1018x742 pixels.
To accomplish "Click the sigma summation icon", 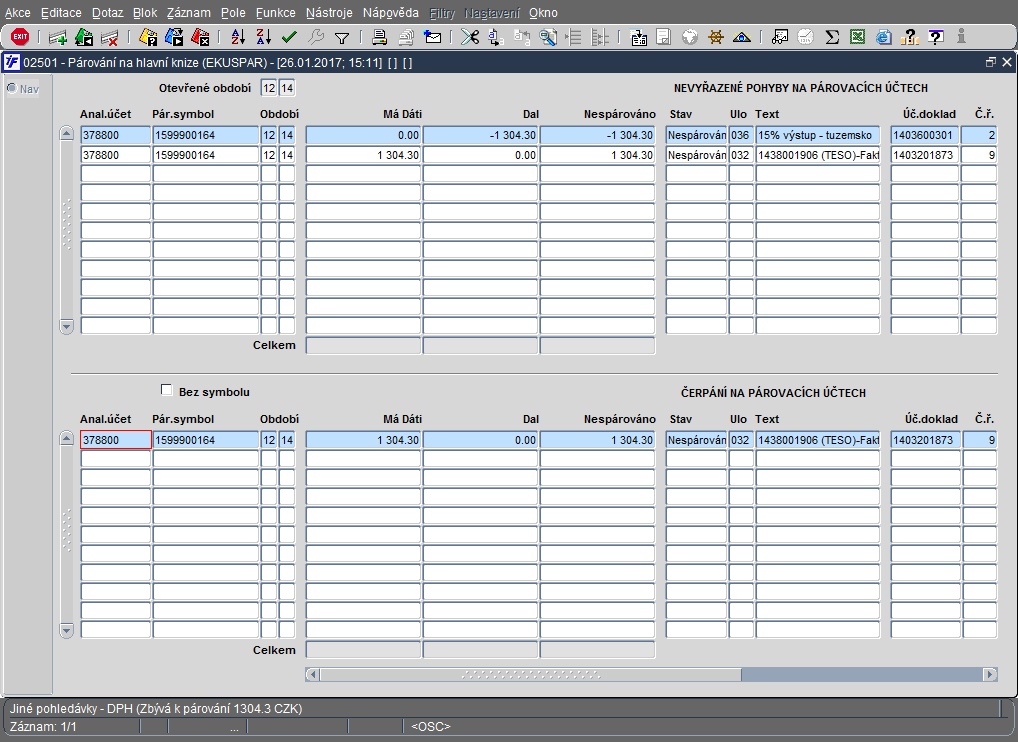I will [832, 38].
